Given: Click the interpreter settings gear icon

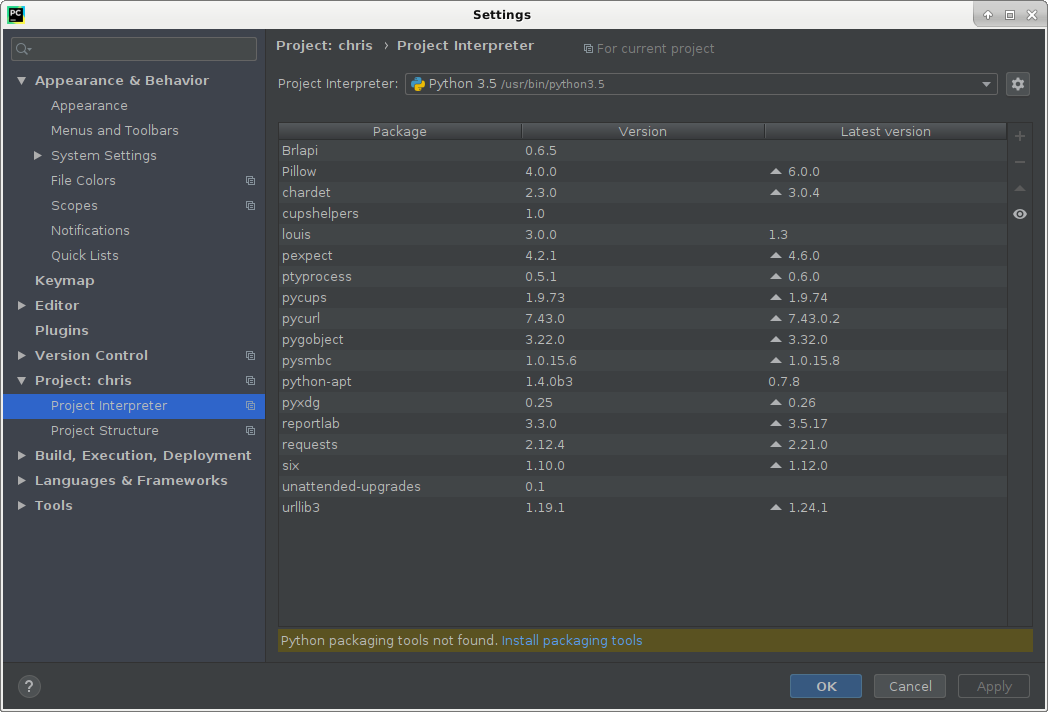Looking at the screenshot, I should pyautogui.click(x=1017, y=84).
